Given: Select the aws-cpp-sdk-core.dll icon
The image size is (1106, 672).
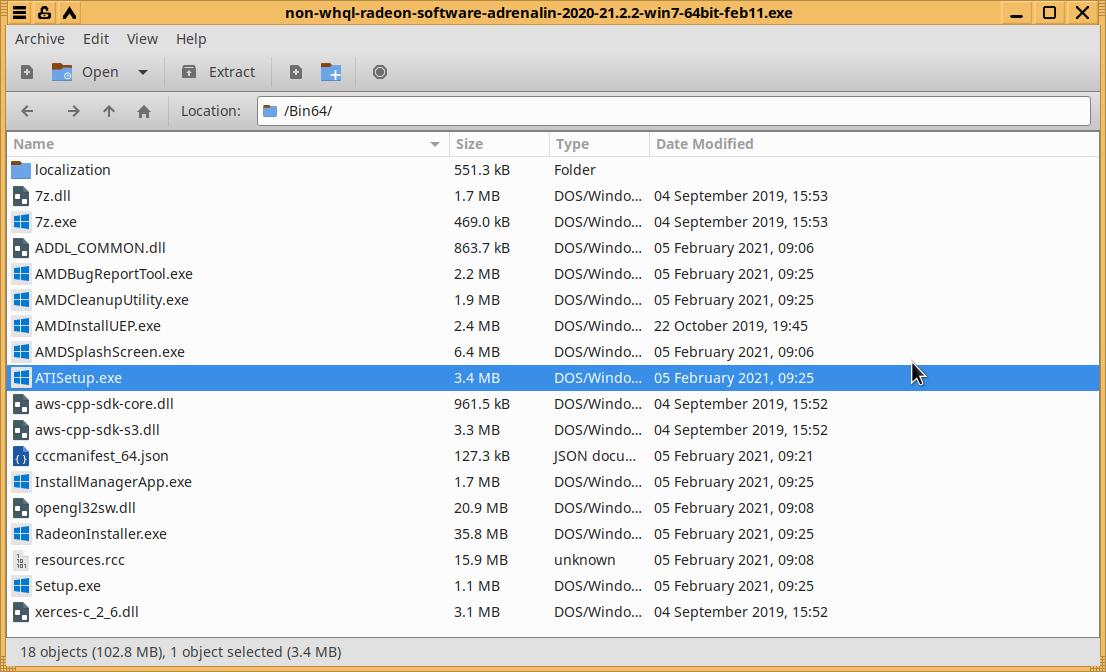Looking at the screenshot, I should 21,404.
